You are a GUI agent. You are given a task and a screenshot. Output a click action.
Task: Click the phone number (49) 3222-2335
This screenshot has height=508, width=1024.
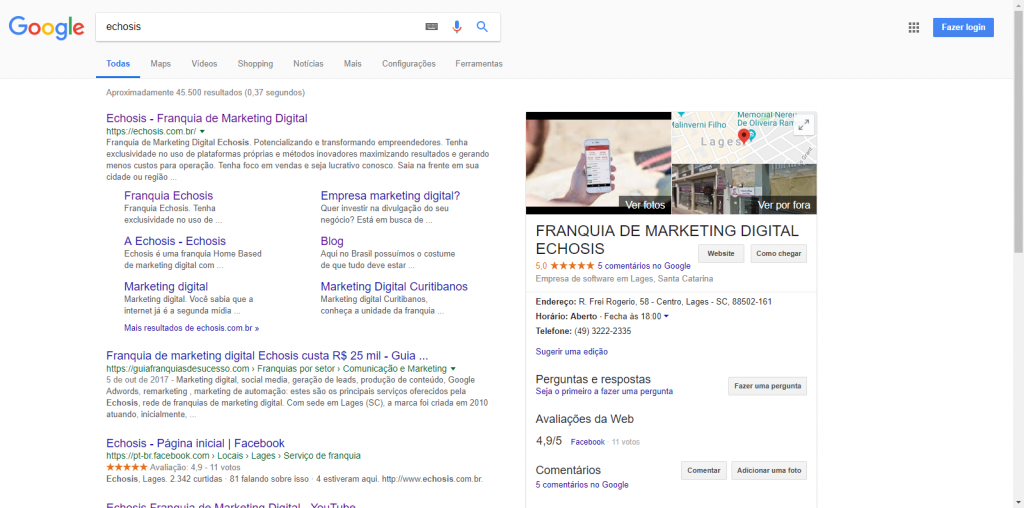coord(603,331)
